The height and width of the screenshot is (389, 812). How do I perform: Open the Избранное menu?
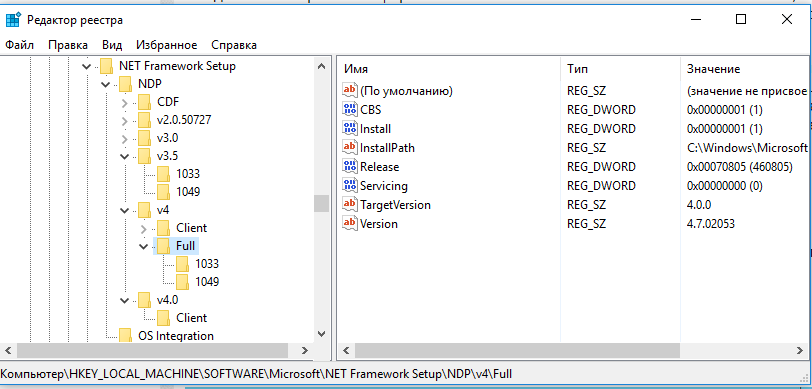pyautogui.click(x=167, y=45)
